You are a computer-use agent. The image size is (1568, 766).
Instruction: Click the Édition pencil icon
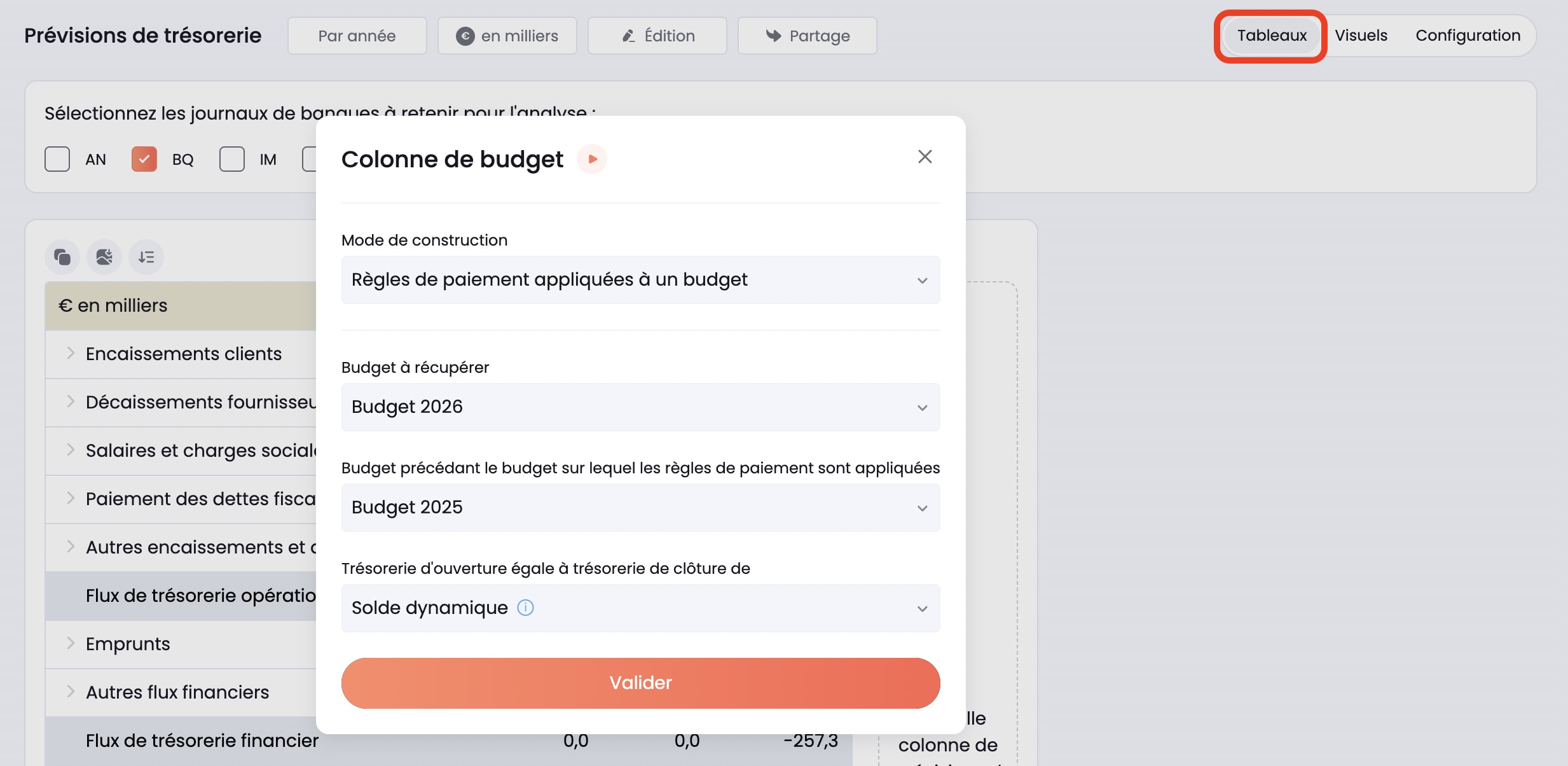[x=627, y=36]
